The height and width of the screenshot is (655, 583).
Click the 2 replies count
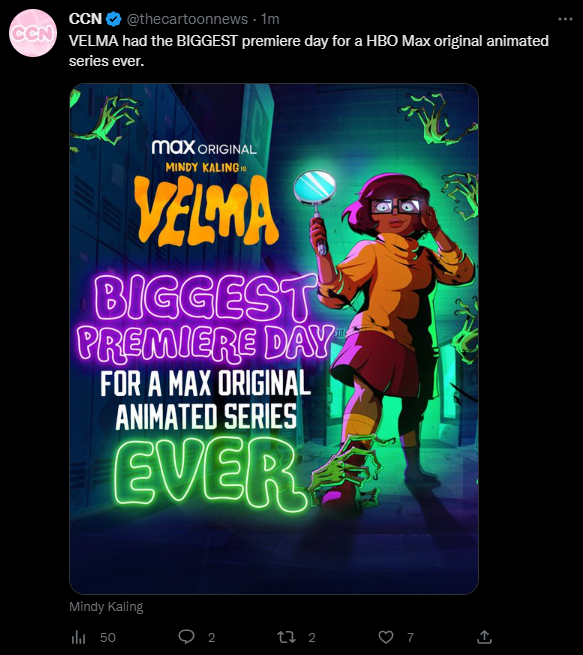[x=212, y=637]
